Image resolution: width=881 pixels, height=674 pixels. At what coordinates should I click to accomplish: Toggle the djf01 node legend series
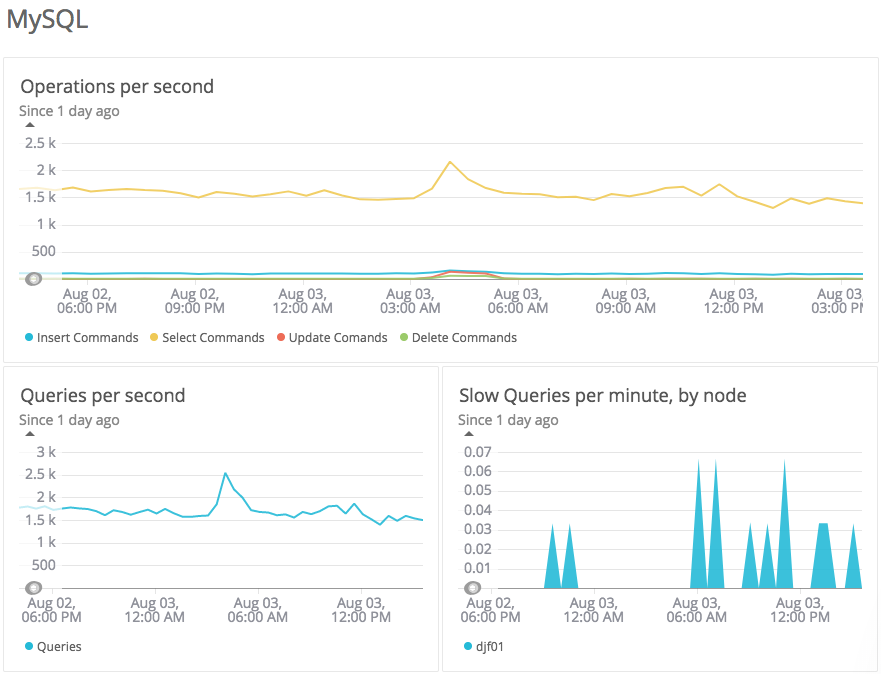click(x=484, y=646)
